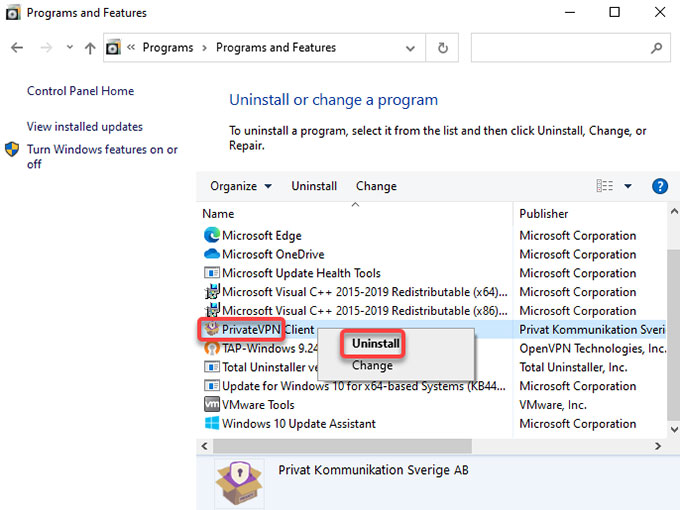The width and height of the screenshot is (680, 510).
Task: Open the recent locations dropdown arrow
Action: 69,47
